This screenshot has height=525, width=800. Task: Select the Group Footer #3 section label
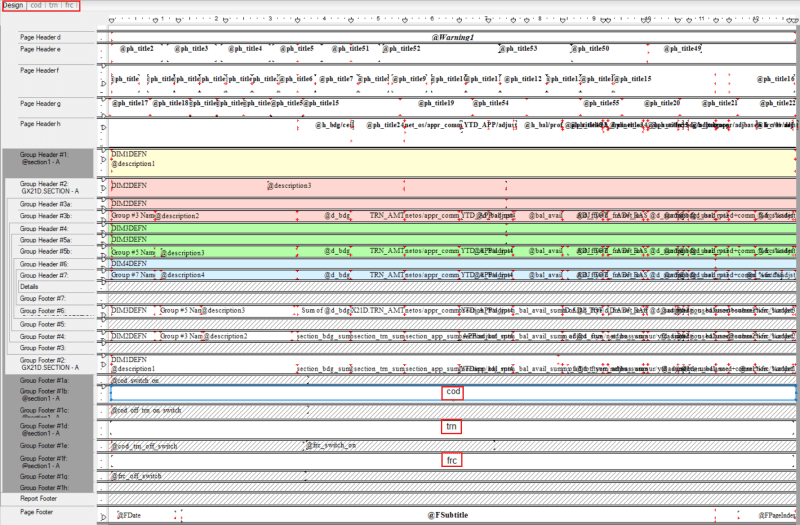43,348
